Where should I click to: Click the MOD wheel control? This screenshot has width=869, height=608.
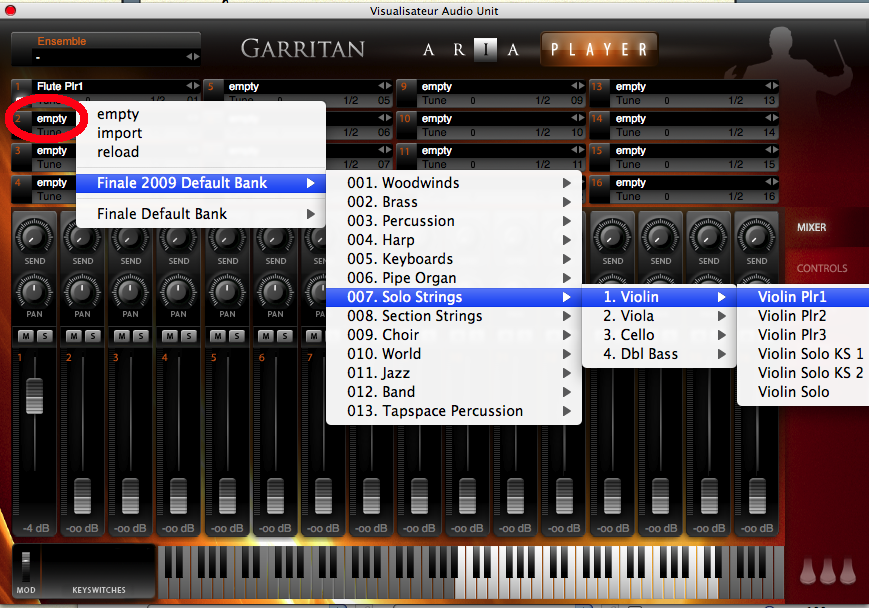pos(26,565)
